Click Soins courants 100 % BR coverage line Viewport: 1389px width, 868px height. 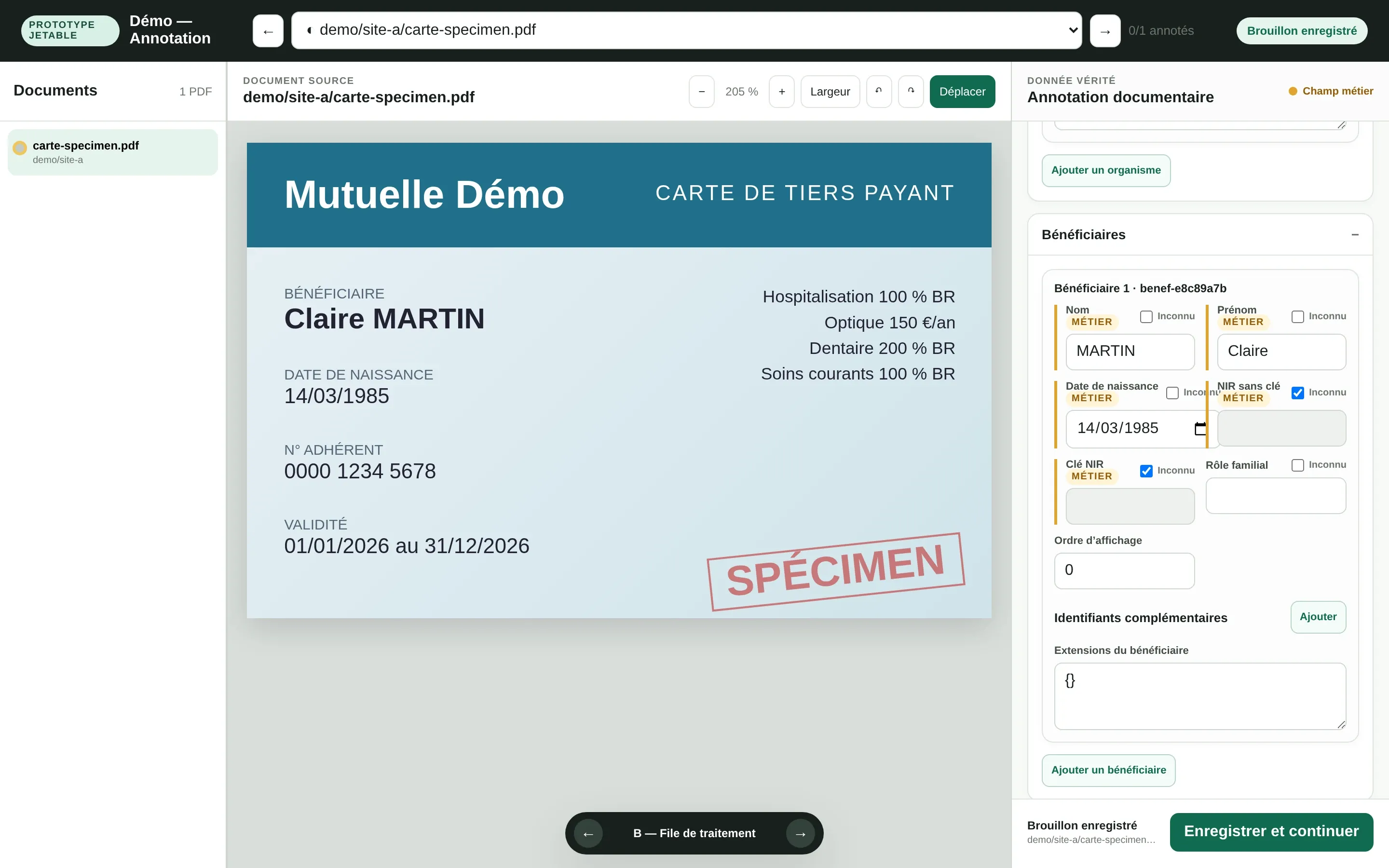tap(858, 374)
